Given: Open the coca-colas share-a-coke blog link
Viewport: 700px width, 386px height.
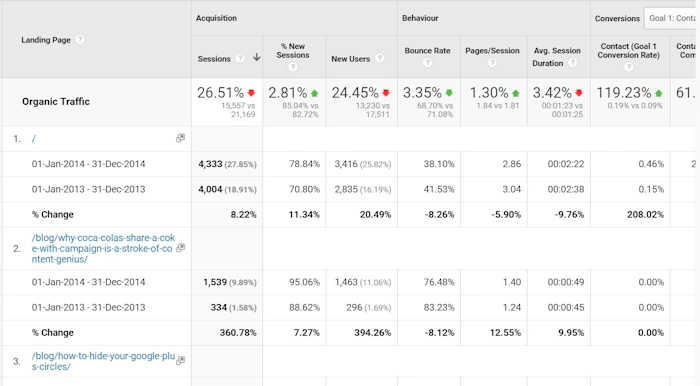Looking at the screenshot, I should click(x=103, y=248).
